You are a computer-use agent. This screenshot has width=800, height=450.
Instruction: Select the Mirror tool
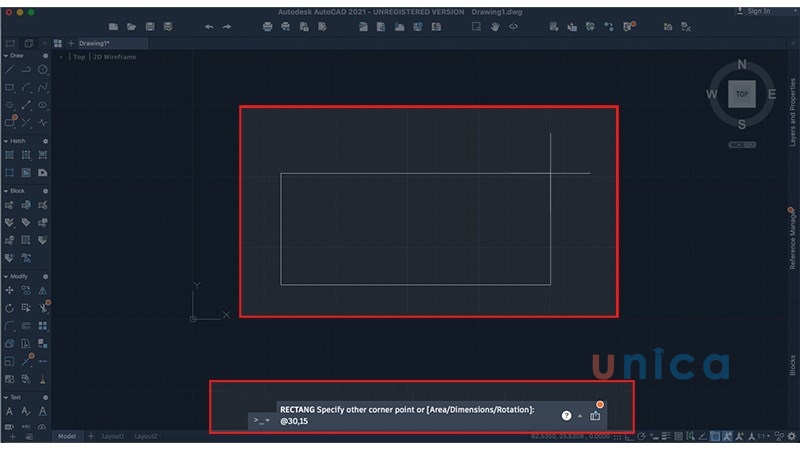click(43, 290)
